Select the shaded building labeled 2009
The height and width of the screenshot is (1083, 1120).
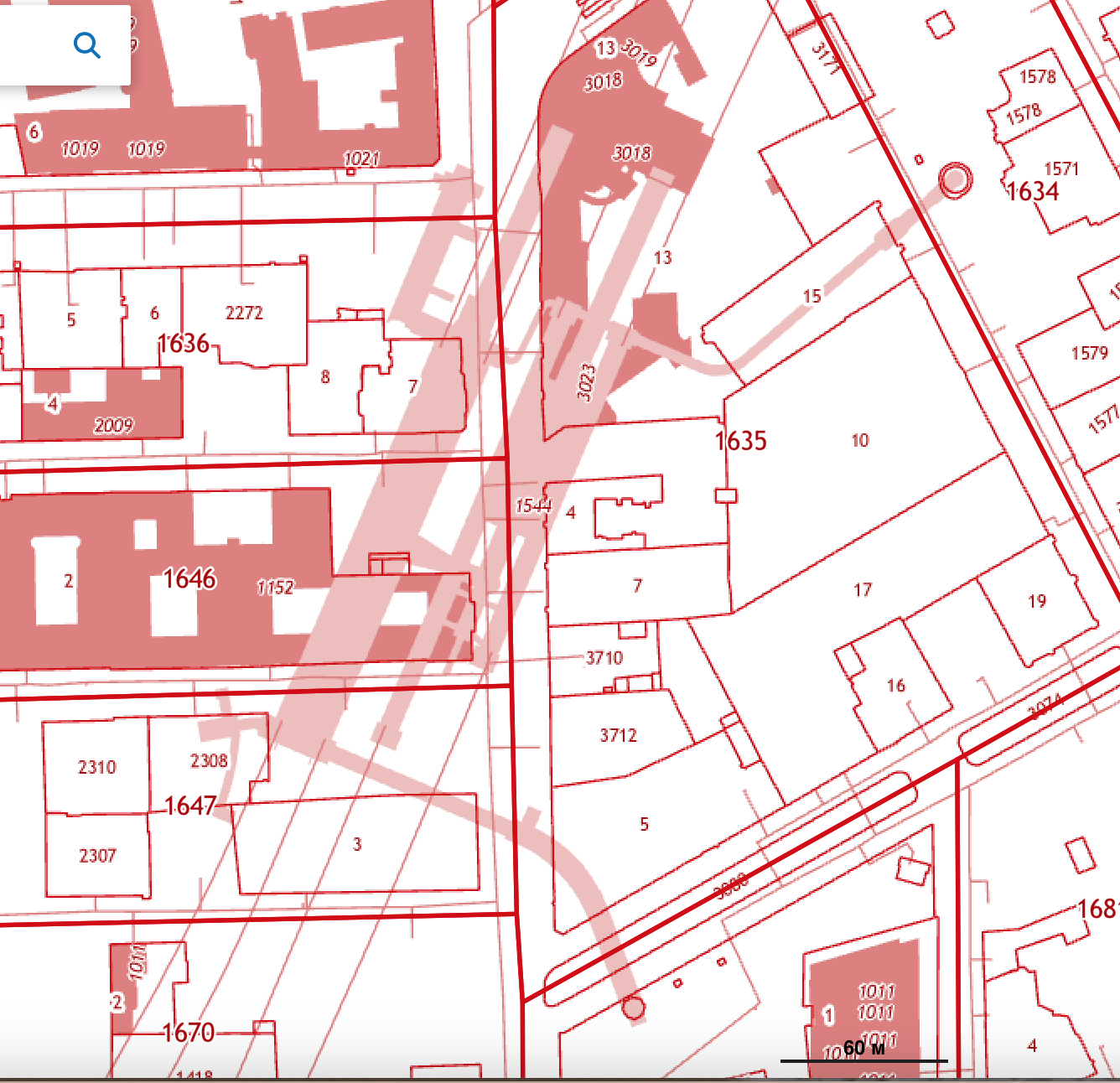pos(114,425)
